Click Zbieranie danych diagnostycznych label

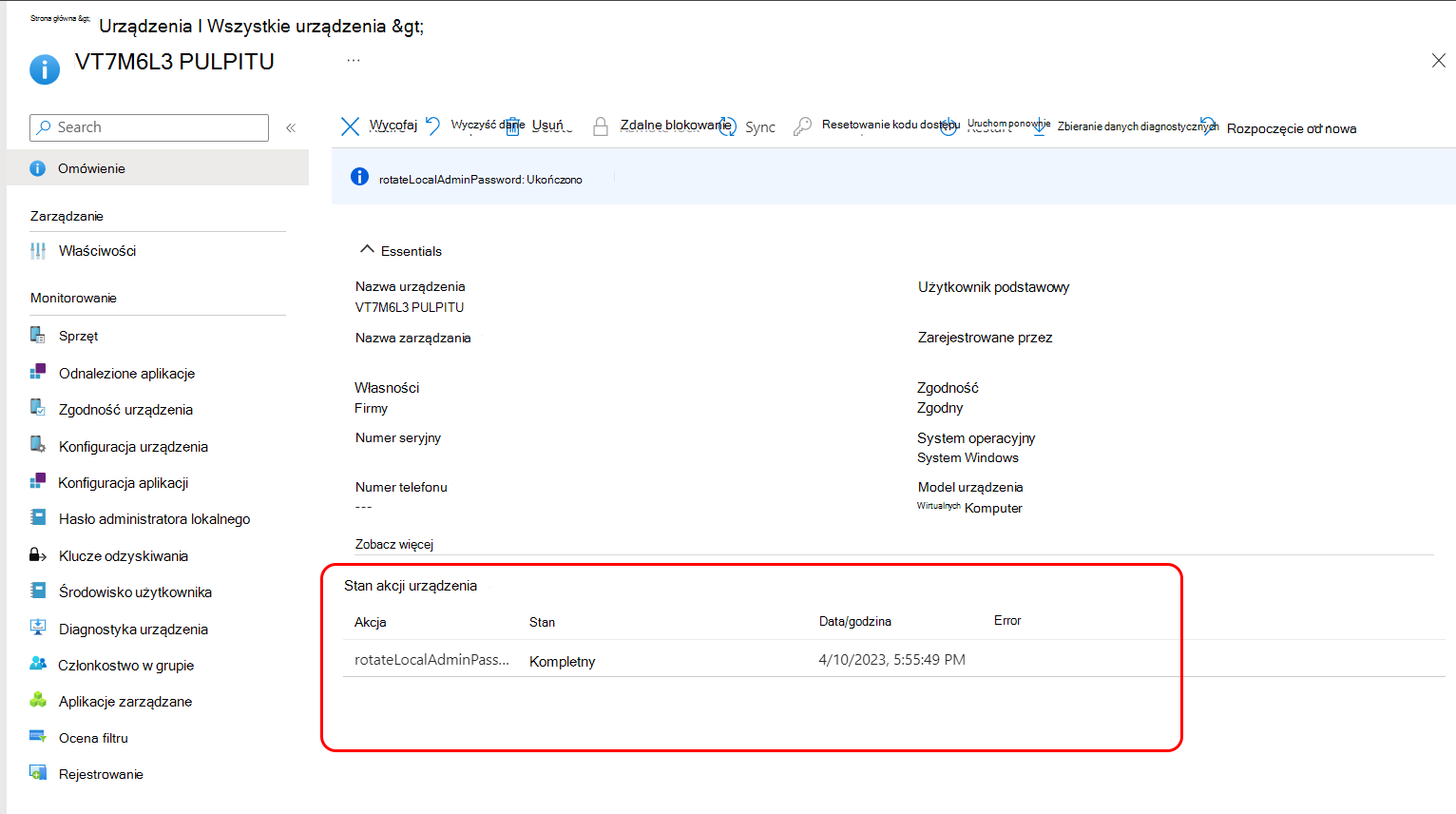(x=1138, y=126)
